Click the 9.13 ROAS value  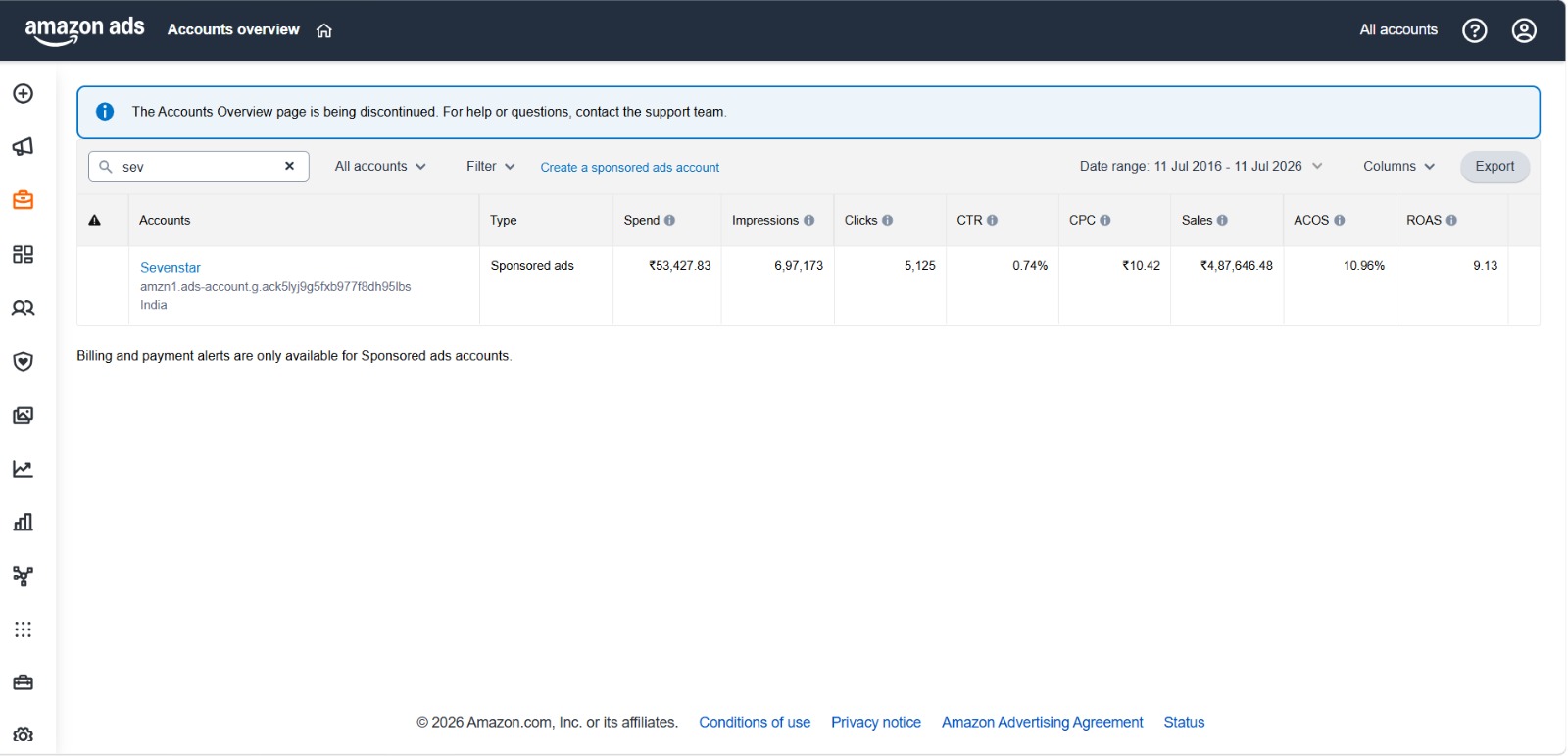(1486, 266)
